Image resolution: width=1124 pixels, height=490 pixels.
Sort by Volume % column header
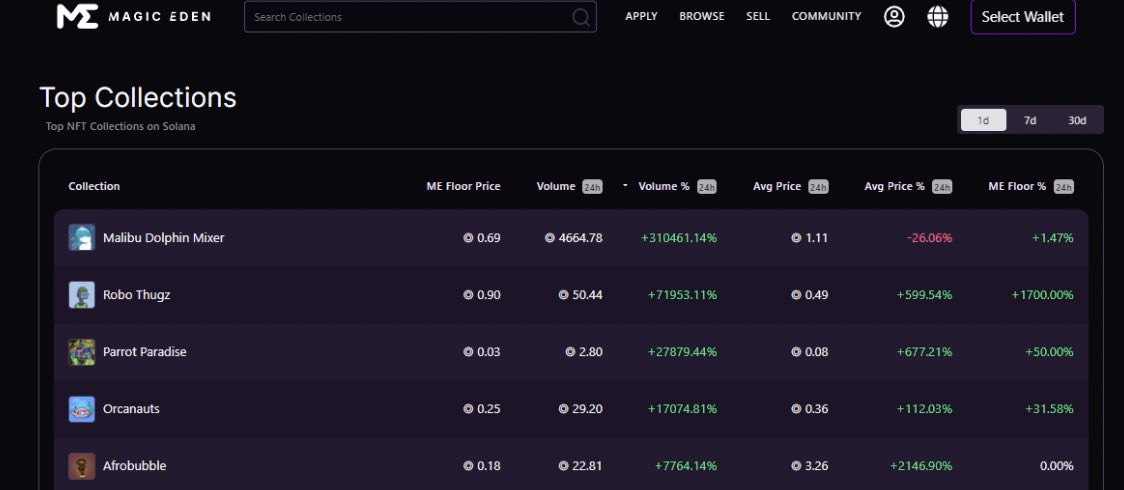pyautogui.click(x=677, y=186)
